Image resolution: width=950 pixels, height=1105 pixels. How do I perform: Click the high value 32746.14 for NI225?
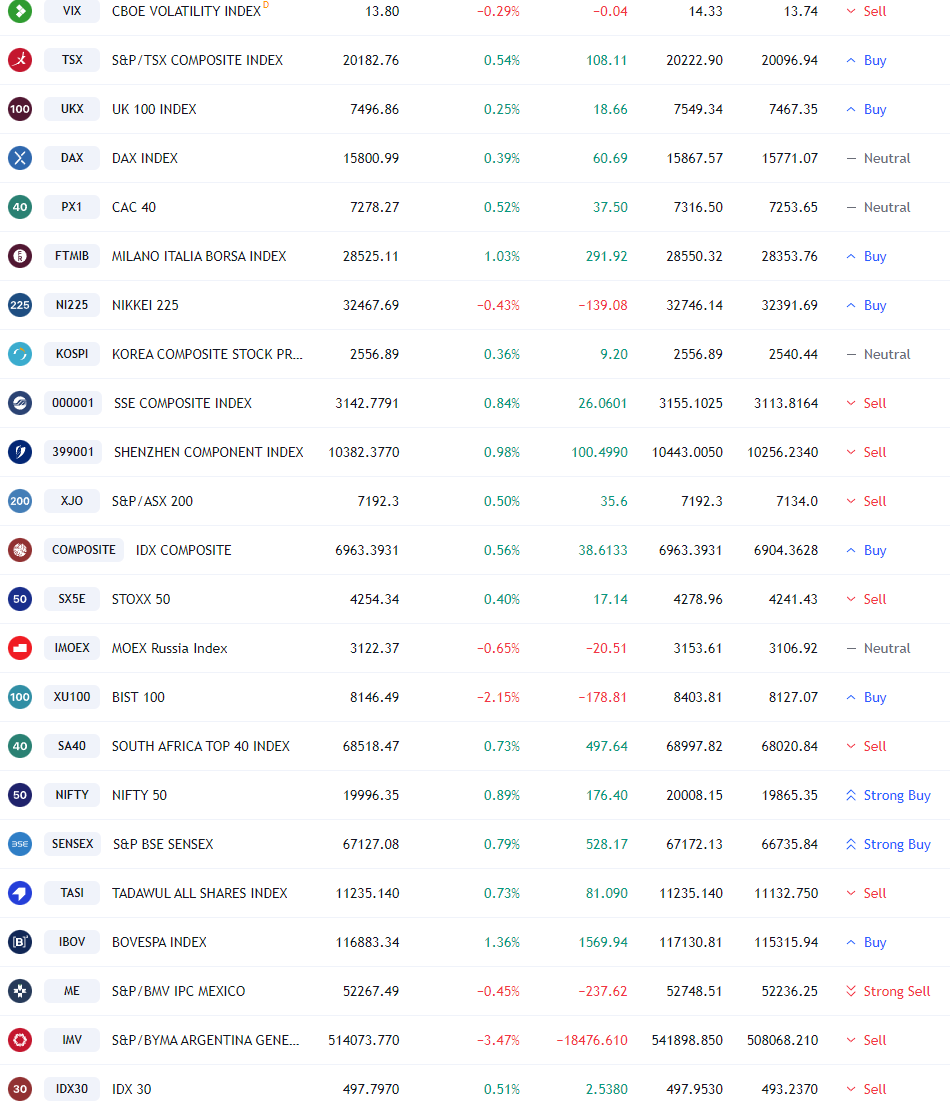(694, 305)
